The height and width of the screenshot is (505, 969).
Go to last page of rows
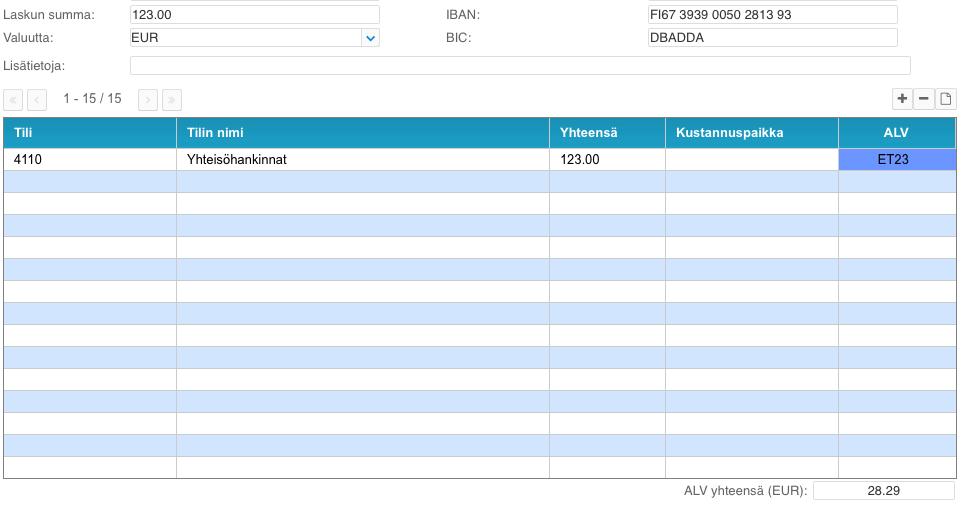point(172,100)
